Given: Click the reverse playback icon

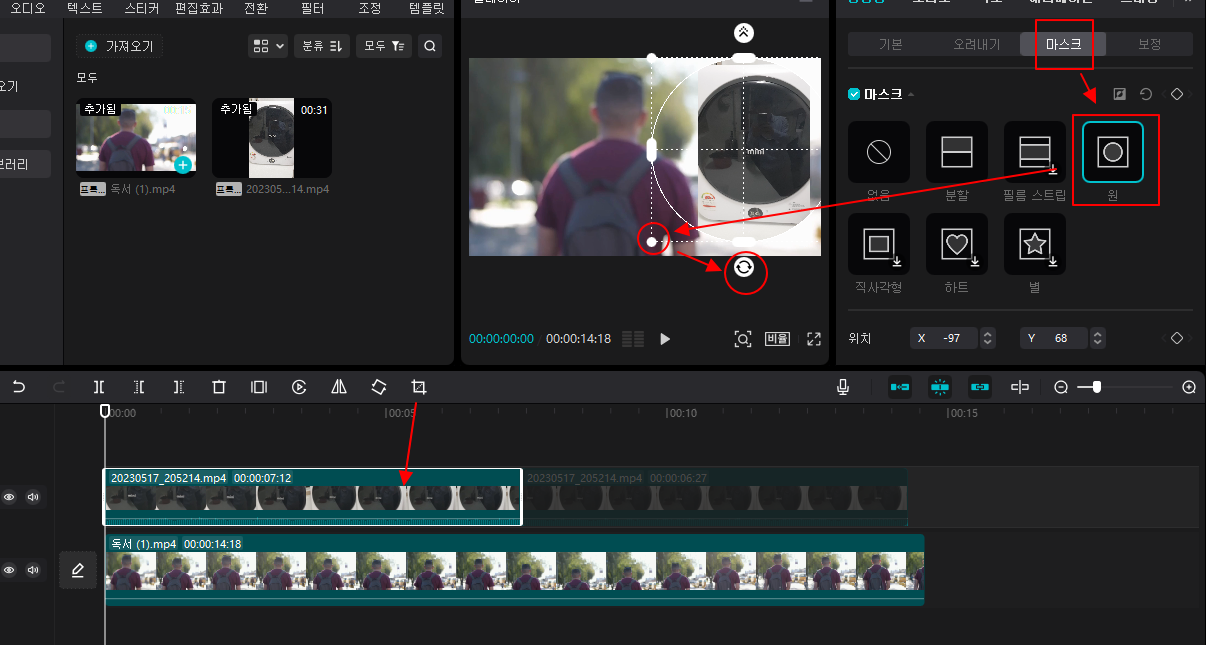Looking at the screenshot, I should 299,387.
